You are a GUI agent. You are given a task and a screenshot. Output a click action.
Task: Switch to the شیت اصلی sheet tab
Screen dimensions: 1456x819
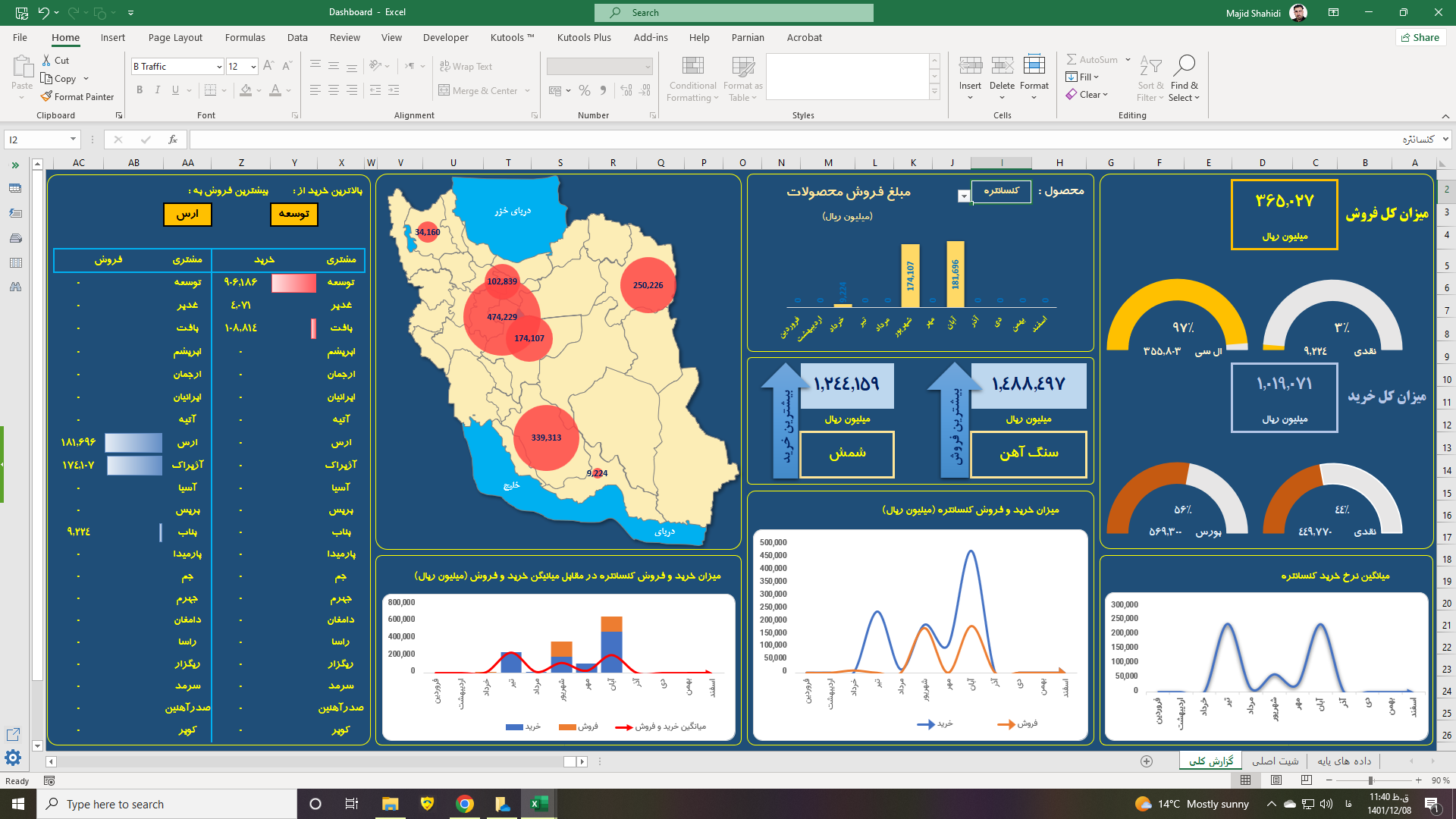coord(1275,761)
